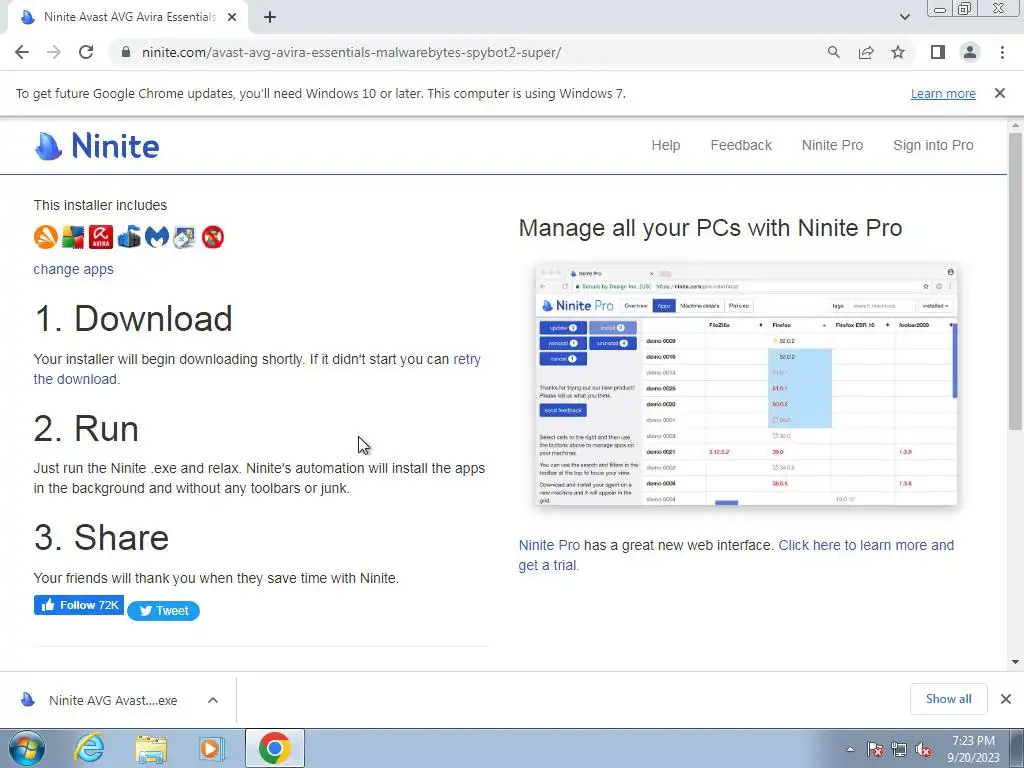Close the Ninite browser tab
The image size is (1024, 768).
232,18
